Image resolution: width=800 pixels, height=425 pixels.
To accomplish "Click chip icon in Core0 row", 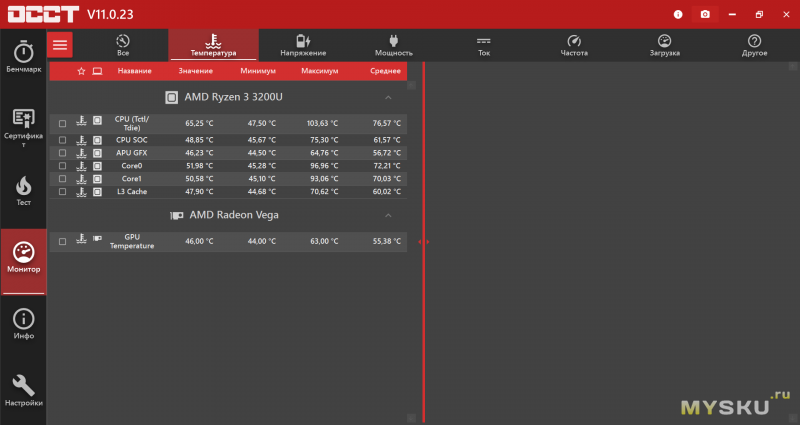I will [97, 166].
